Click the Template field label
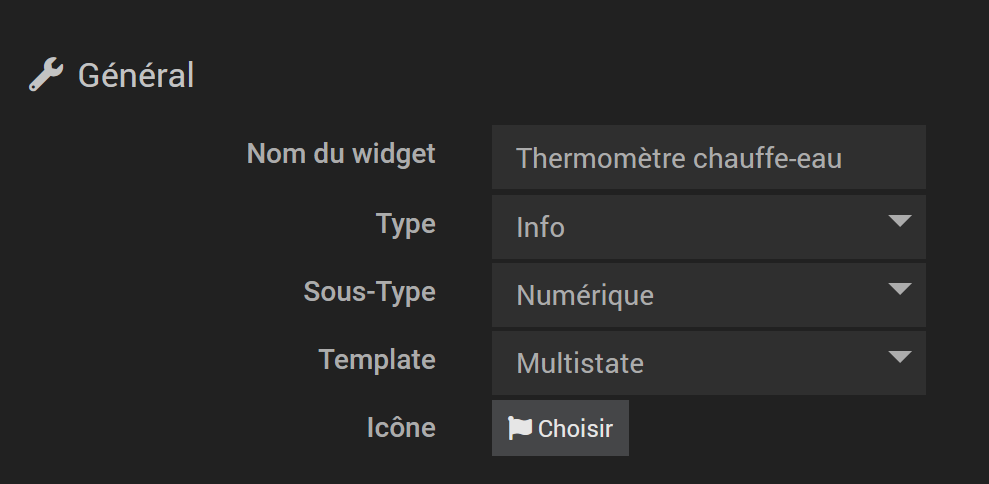This screenshot has width=989, height=484. click(377, 360)
